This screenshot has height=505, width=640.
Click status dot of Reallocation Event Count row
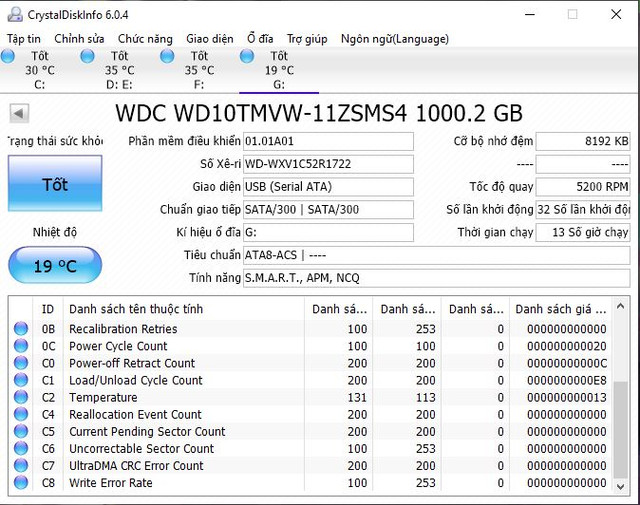21,414
